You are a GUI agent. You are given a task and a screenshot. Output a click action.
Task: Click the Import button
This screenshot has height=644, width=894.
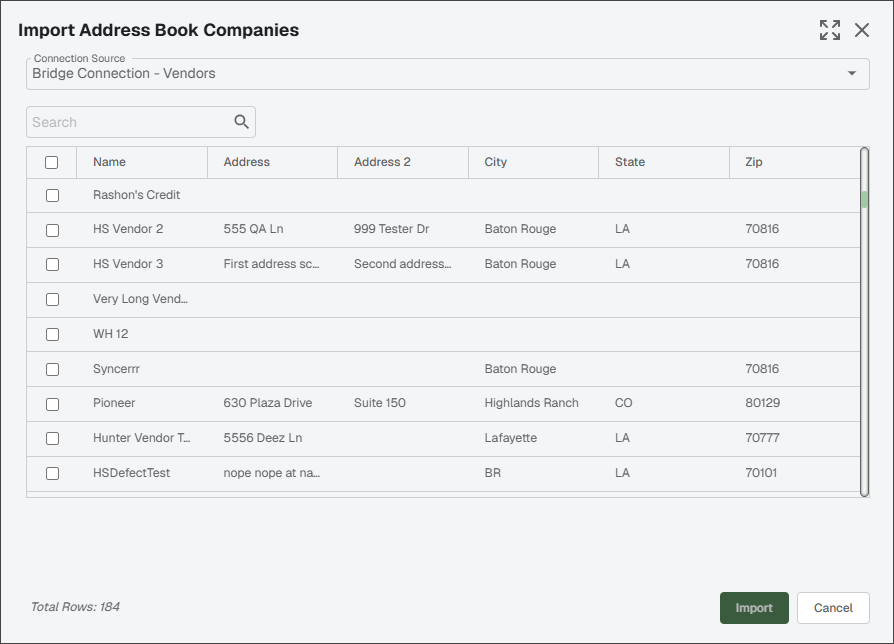click(x=754, y=608)
